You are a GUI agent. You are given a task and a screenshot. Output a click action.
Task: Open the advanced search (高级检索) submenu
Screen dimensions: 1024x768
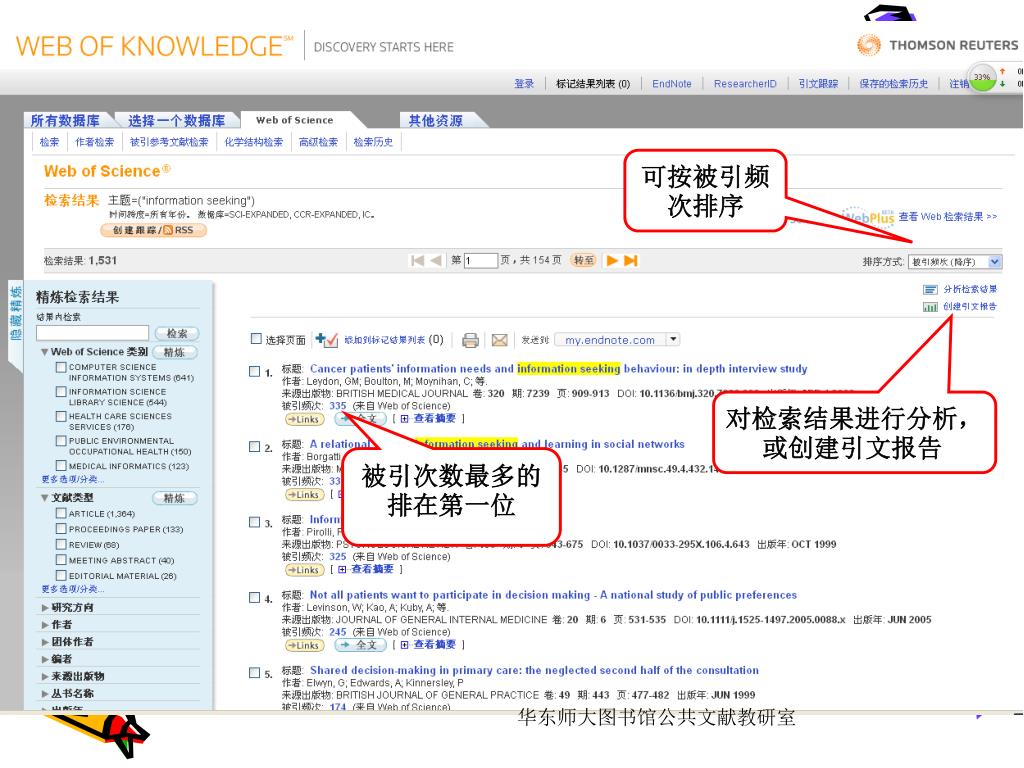pos(319,142)
